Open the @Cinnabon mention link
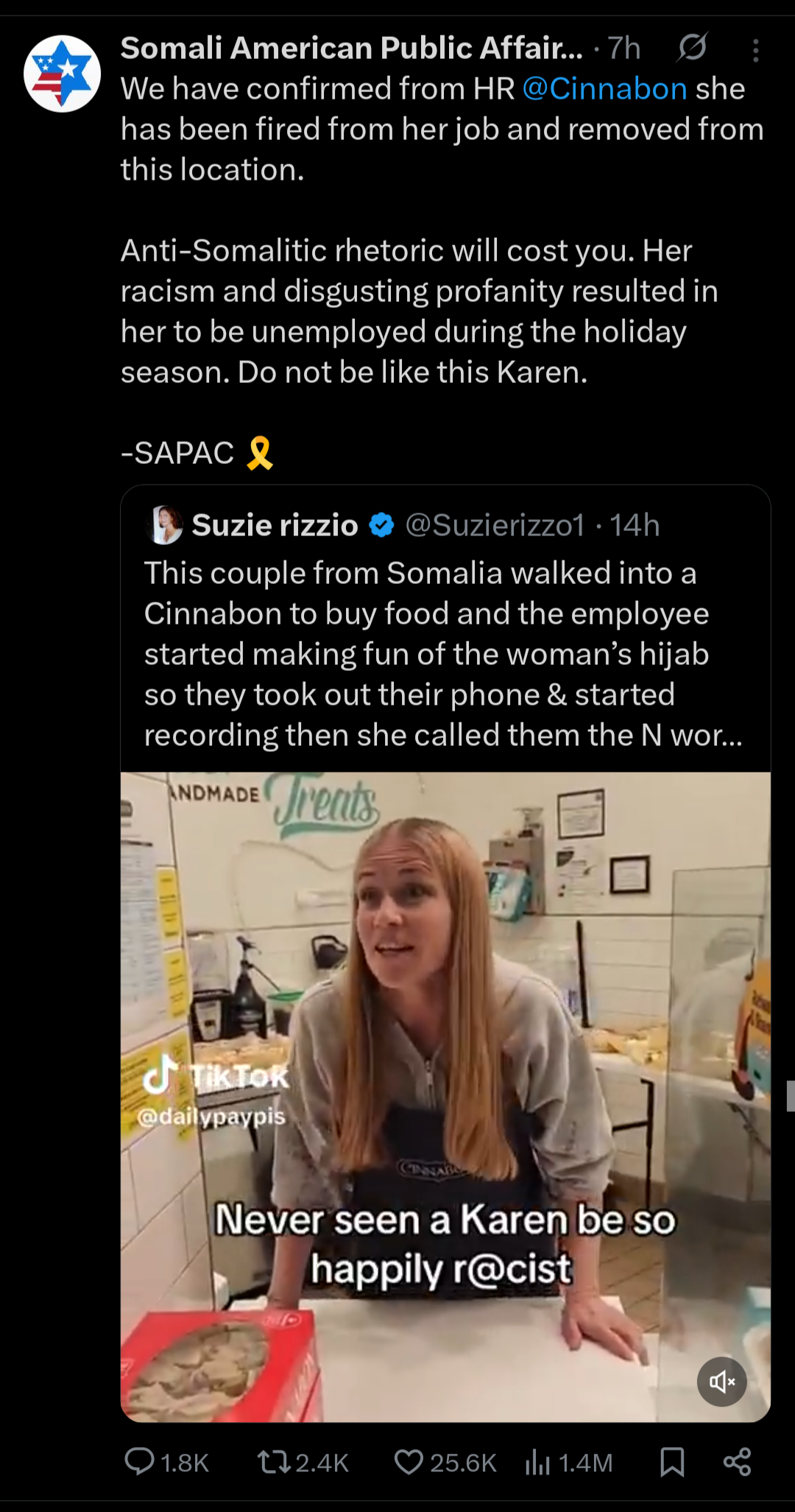Screen dimensions: 795x1512 click(x=604, y=89)
